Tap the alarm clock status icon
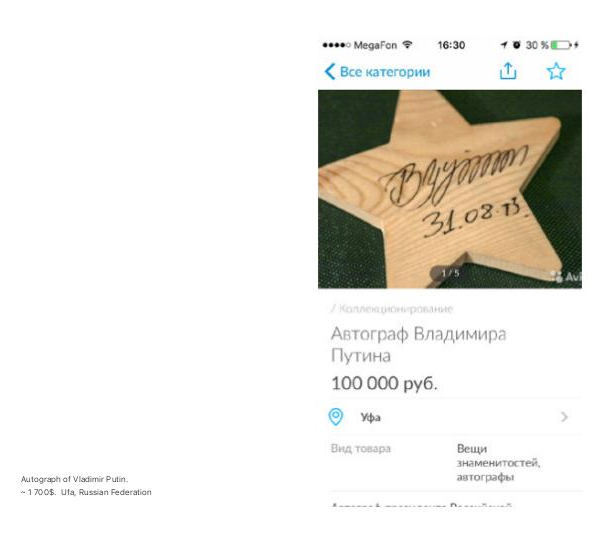 pyautogui.click(x=517, y=45)
